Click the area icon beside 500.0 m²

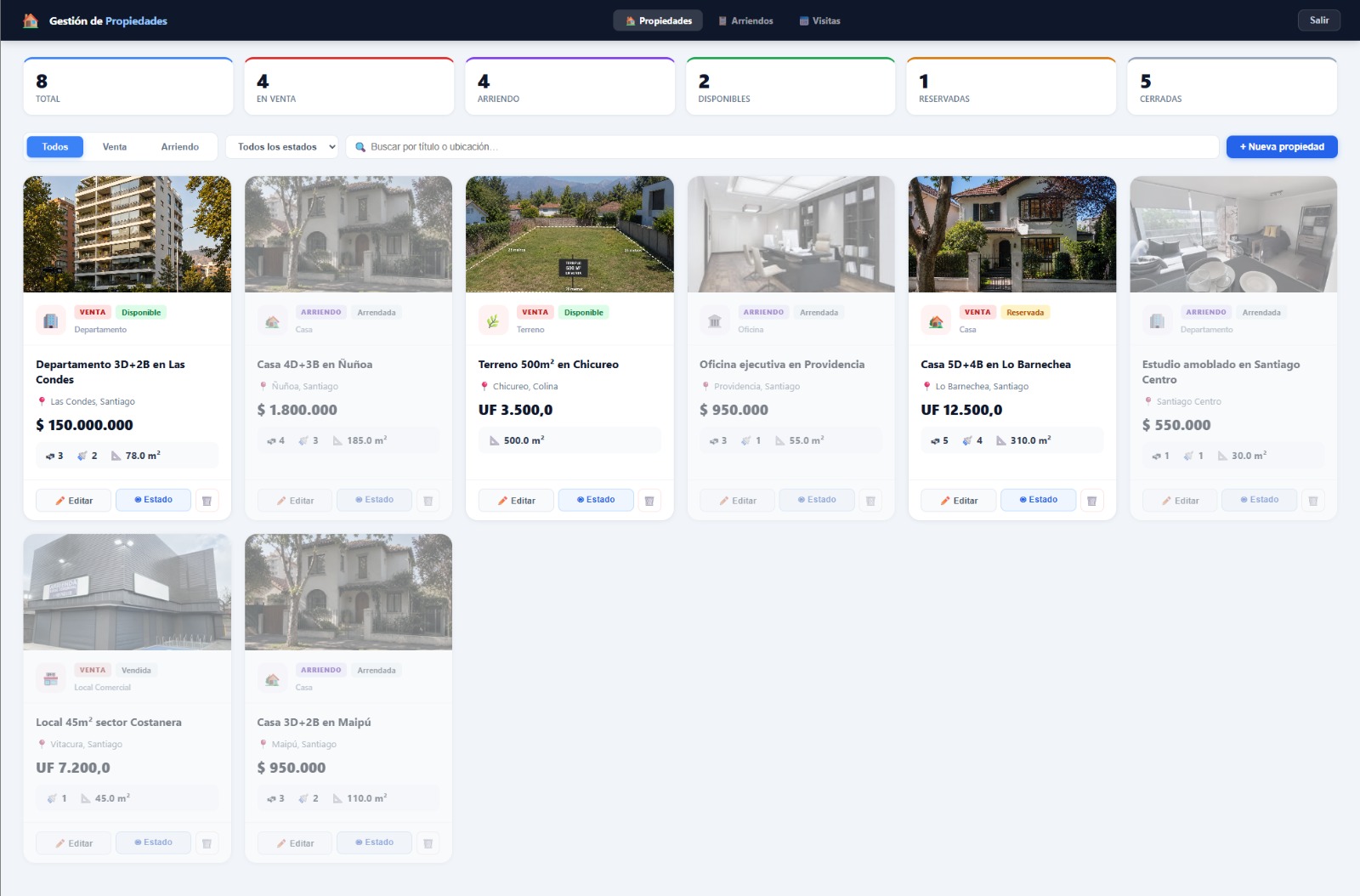[495, 440]
